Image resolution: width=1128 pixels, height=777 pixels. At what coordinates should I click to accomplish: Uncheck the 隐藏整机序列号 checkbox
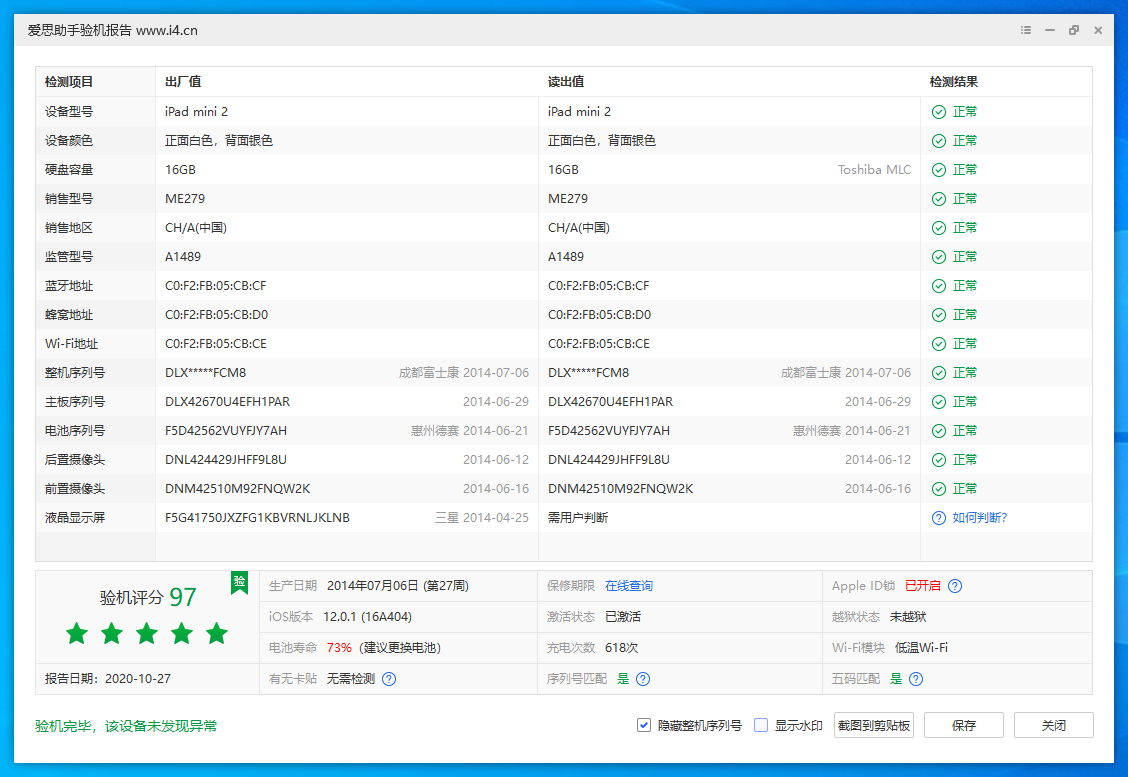click(643, 725)
